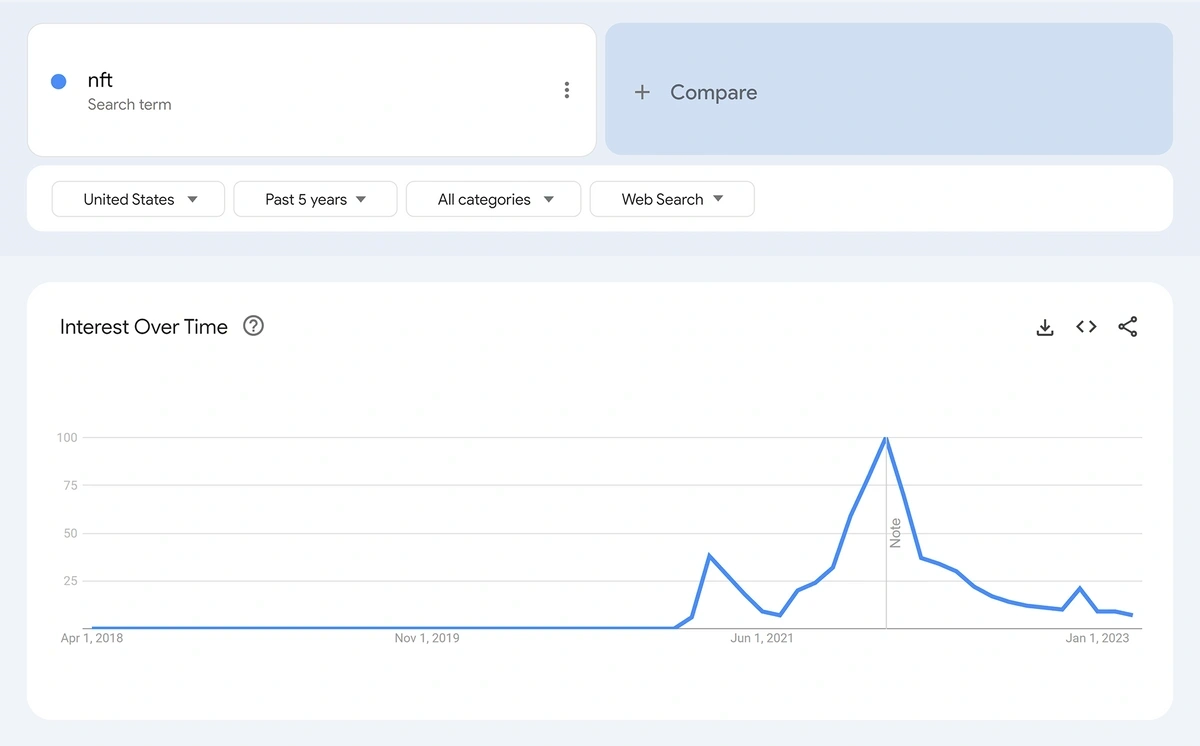Click the 50 value on y-axis
Screen dimensions: 1200x746
[x=70, y=534]
